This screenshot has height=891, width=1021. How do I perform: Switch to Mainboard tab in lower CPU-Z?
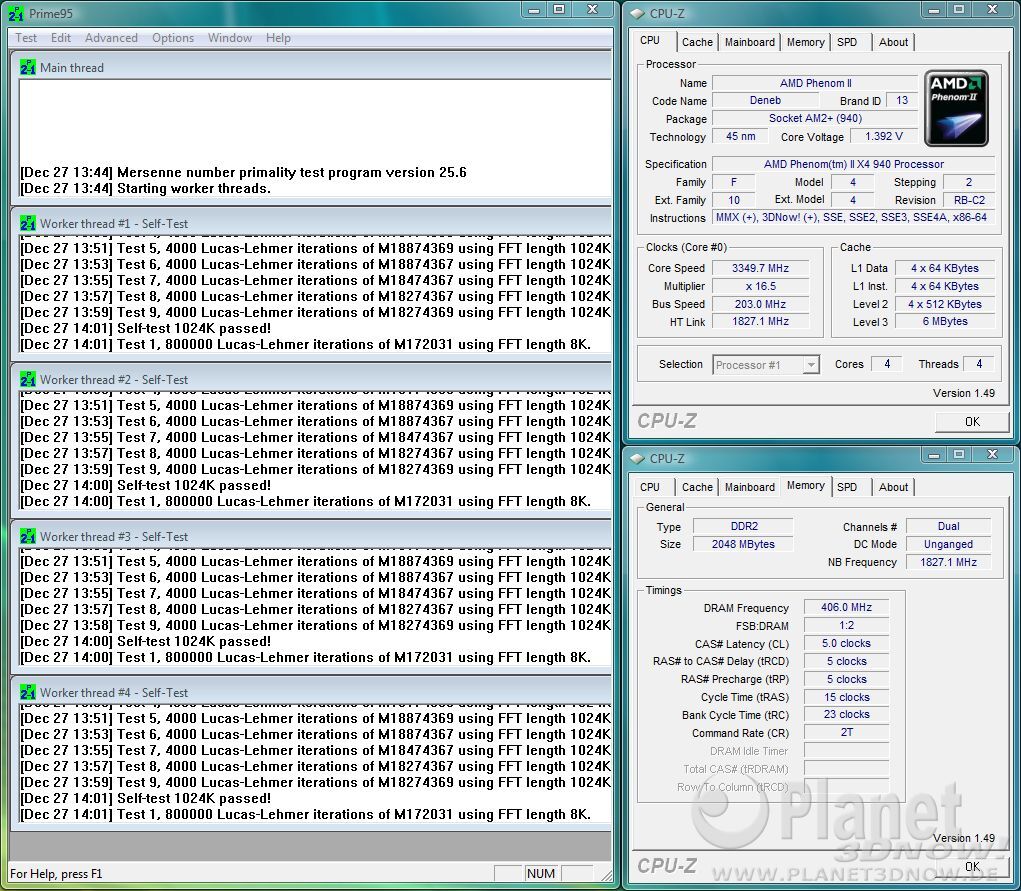749,487
